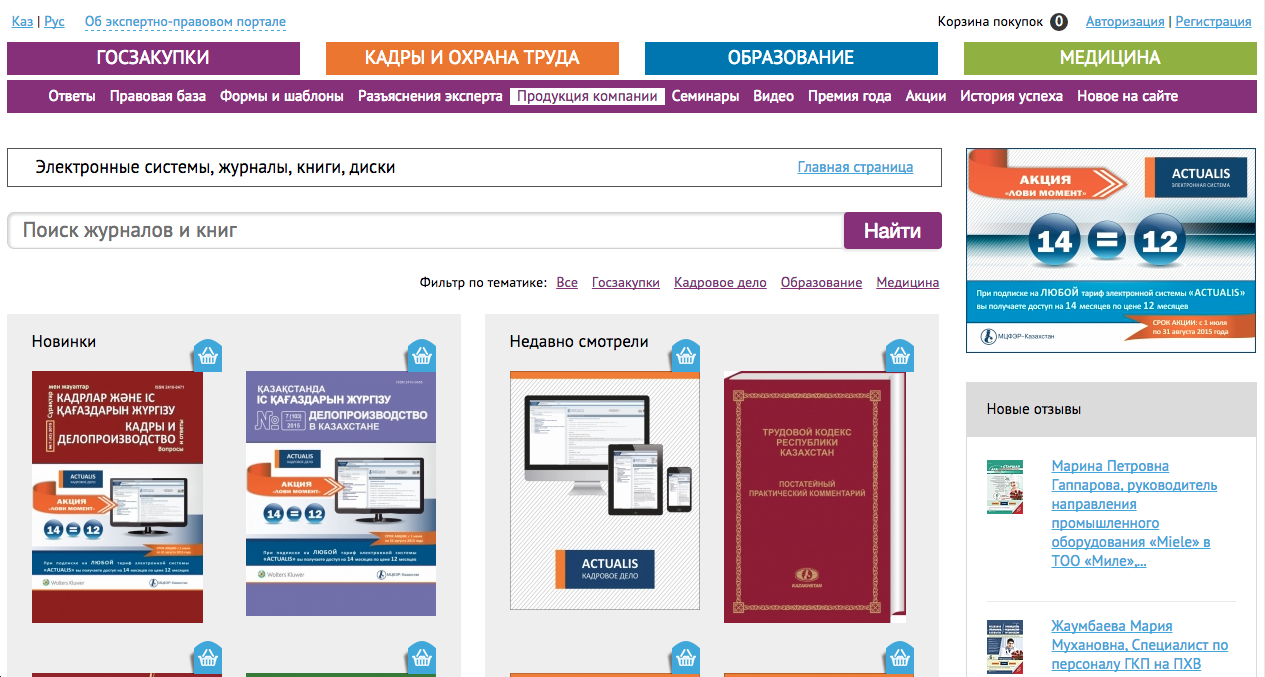Open Новое на сайте menu item
1265x677 pixels.
coord(1127,96)
